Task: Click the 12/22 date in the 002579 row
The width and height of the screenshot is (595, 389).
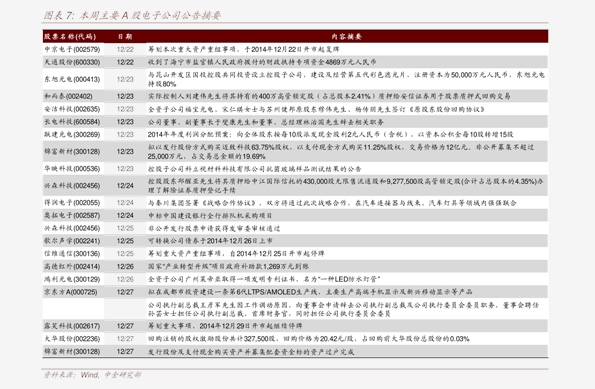Action: (125, 49)
